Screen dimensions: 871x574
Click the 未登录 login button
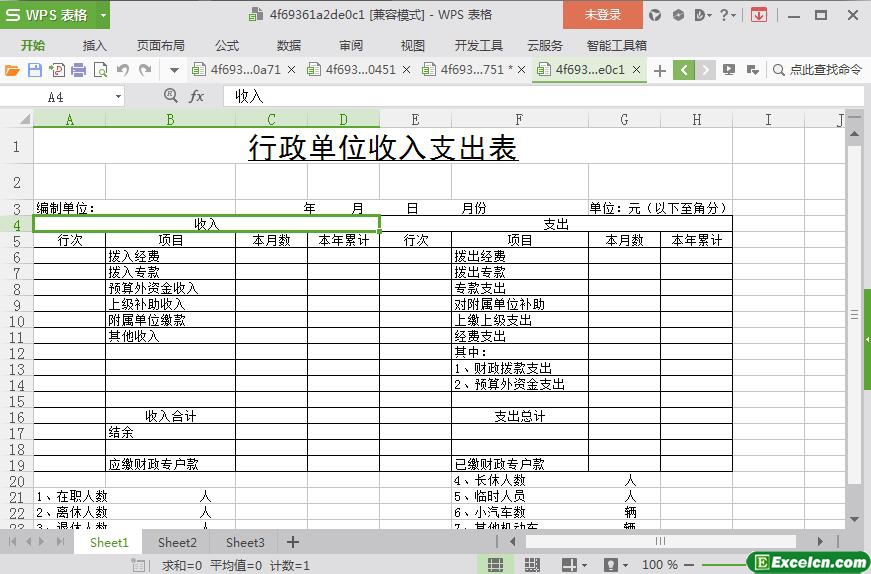pyautogui.click(x=603, y=15)
